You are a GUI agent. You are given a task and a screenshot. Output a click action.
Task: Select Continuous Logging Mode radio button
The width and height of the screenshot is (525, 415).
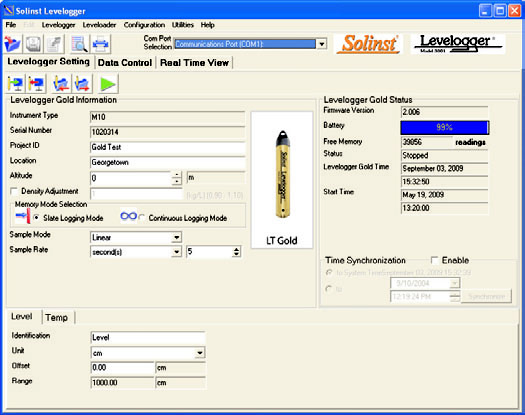pos(142,218)
